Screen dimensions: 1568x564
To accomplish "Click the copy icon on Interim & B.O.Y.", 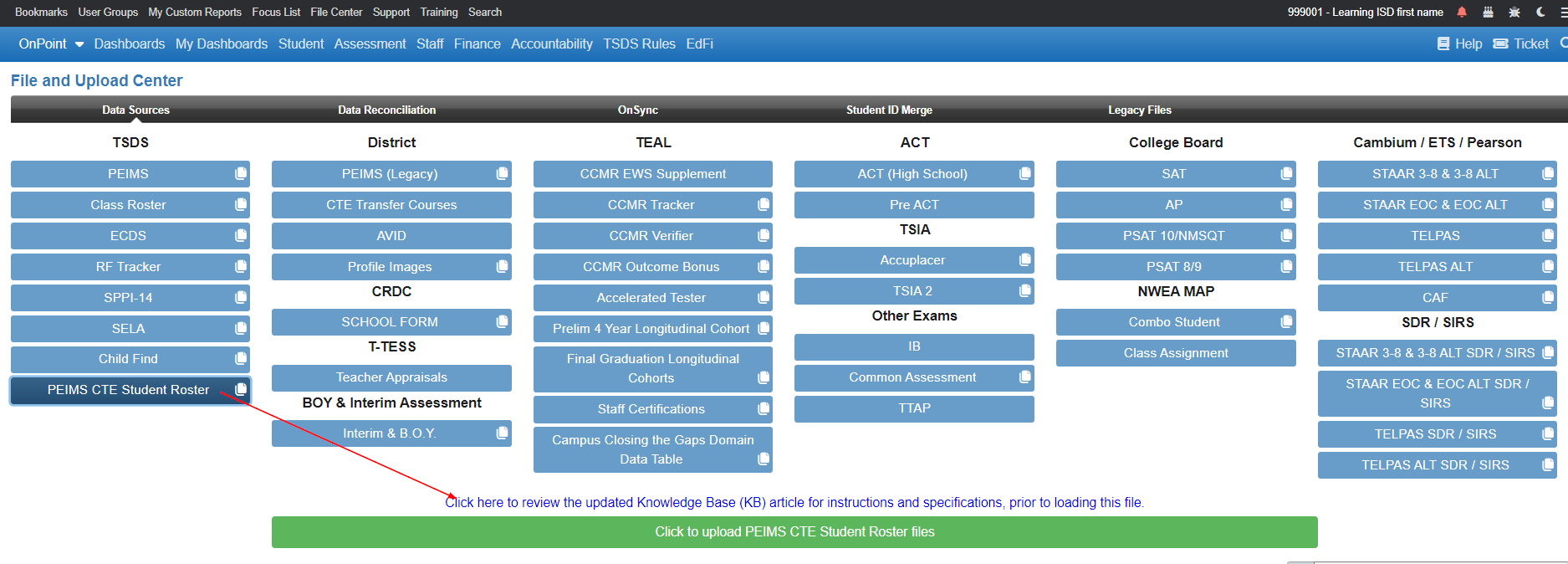I will [x=502, y=433].
